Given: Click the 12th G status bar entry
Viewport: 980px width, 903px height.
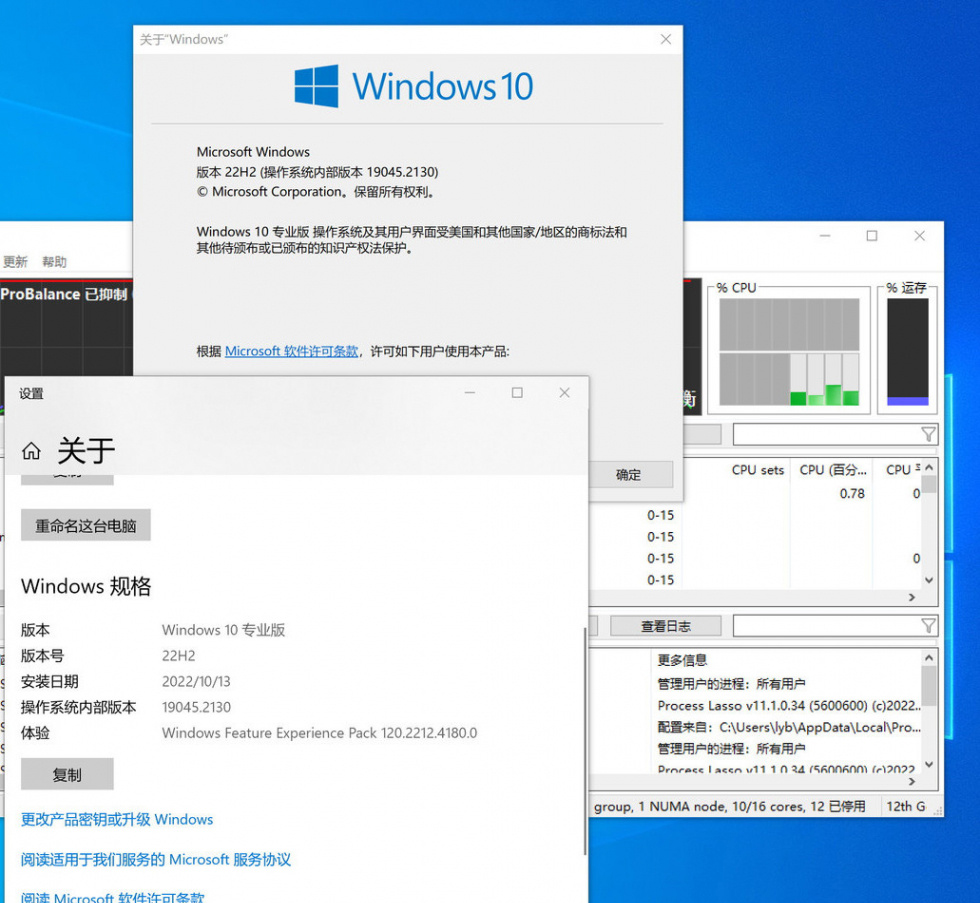Looking at the screenshot, I should pyautogui.click(x=906, y=806).
